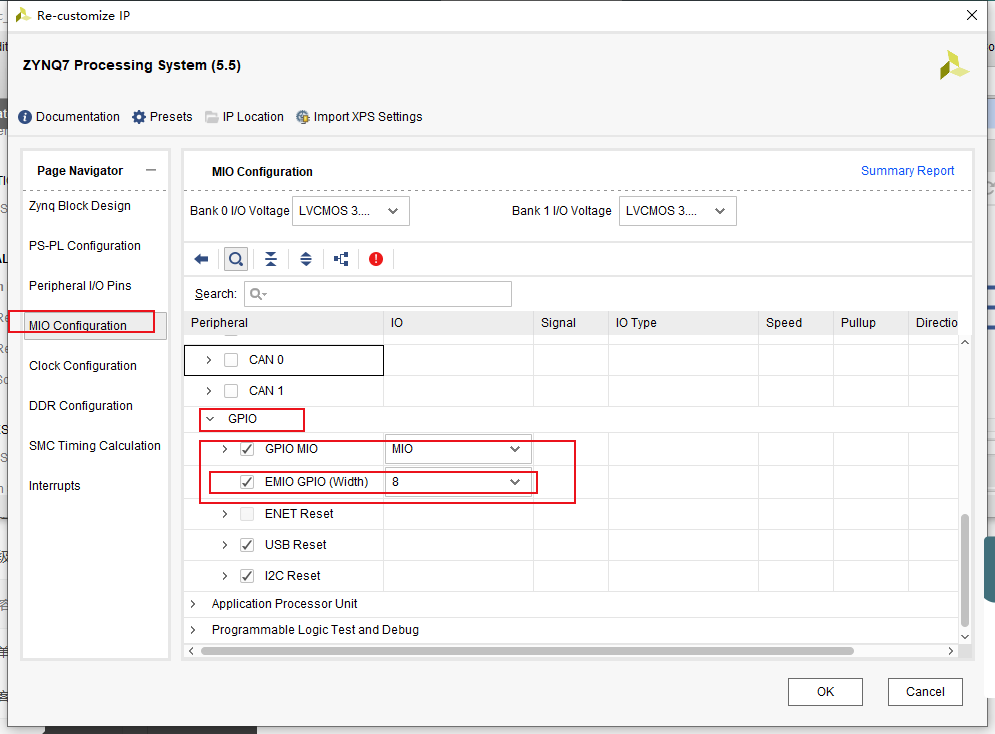The height and width of the screenshot is (734, 995).
Task: Open the GPIO MIO IO dropdown
Action: click(458, 449)
